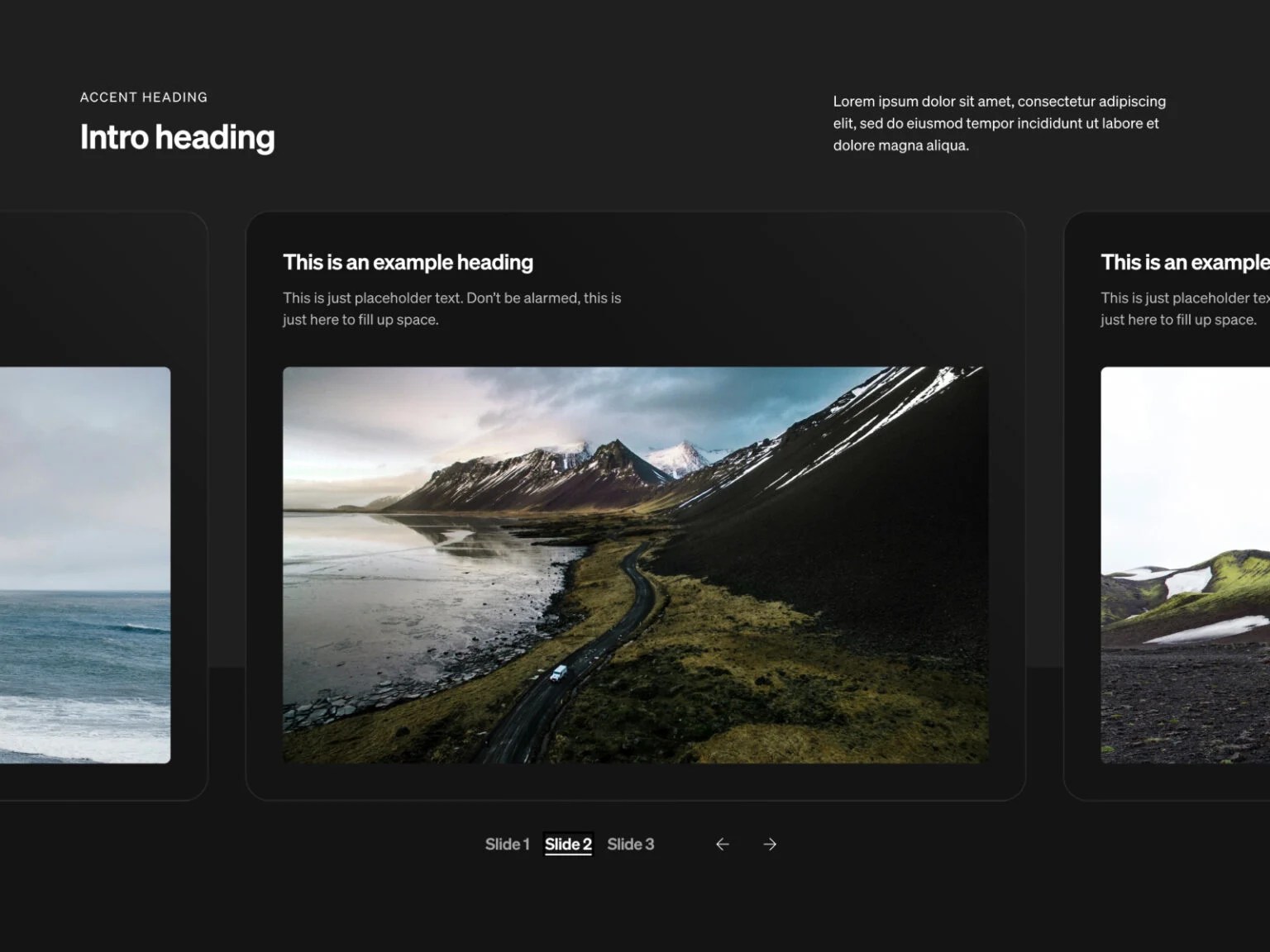Click the right card's placeholder description text
This screenshot has height=952, width=1270.
(x=1185, y=308)
